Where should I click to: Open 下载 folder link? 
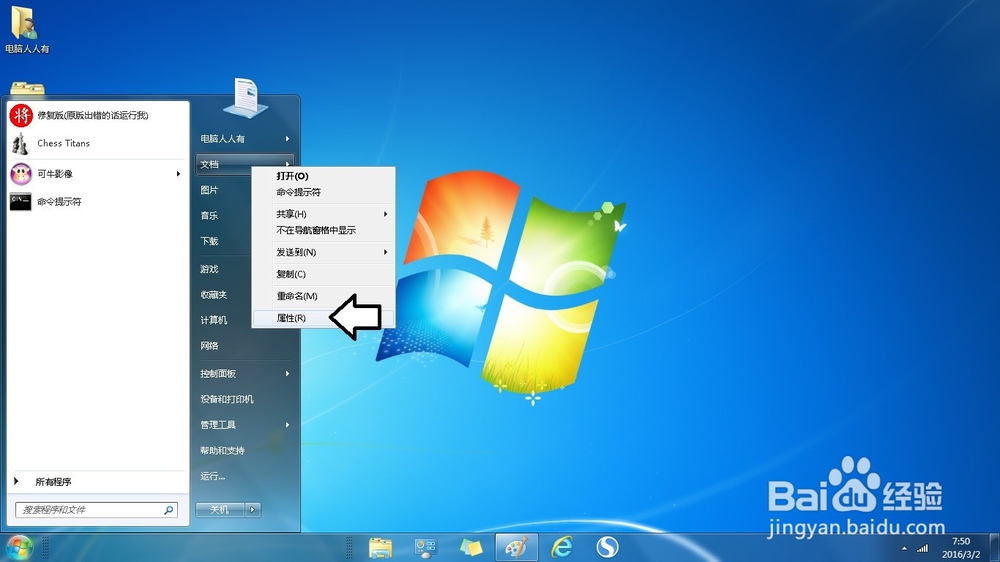click(x=209, y=240)
